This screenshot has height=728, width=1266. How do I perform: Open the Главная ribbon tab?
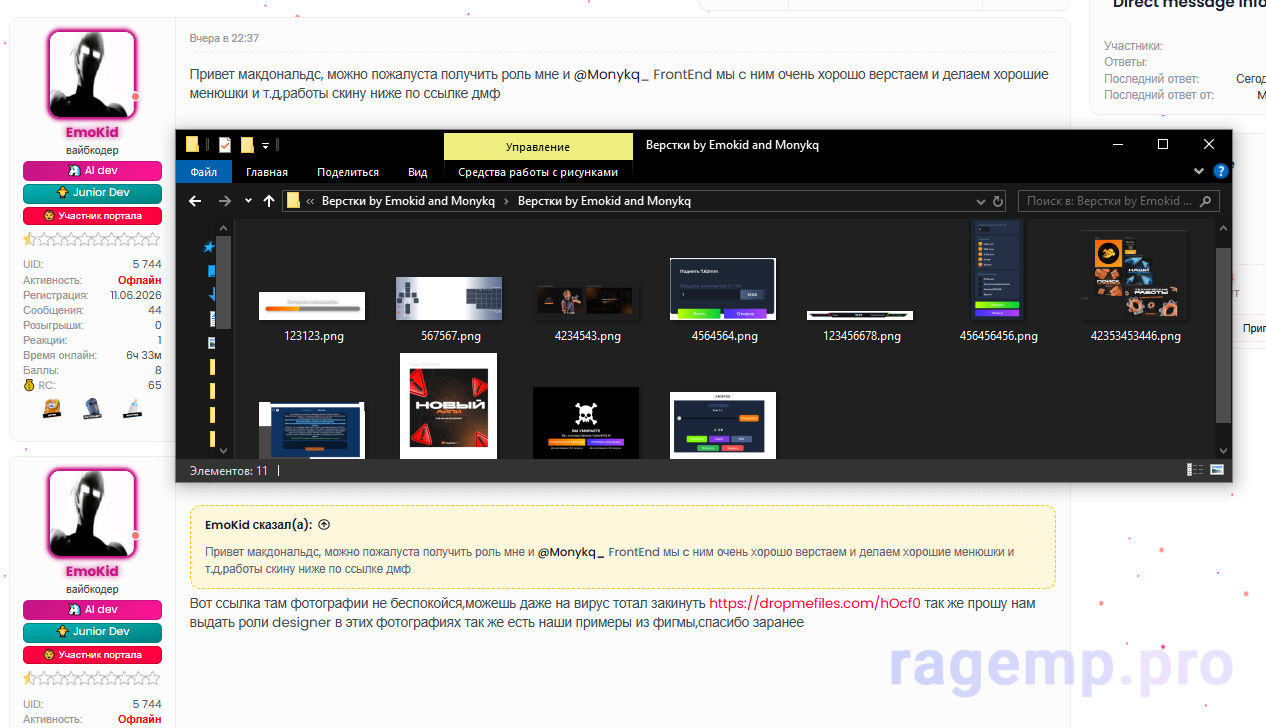pyautogui.click(x=267, y=172)
